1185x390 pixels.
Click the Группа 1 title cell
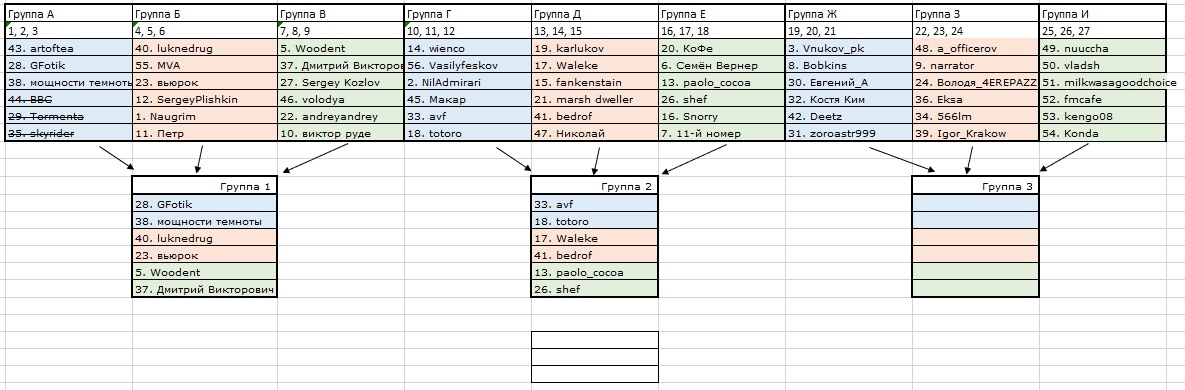[x=204, y=186]
